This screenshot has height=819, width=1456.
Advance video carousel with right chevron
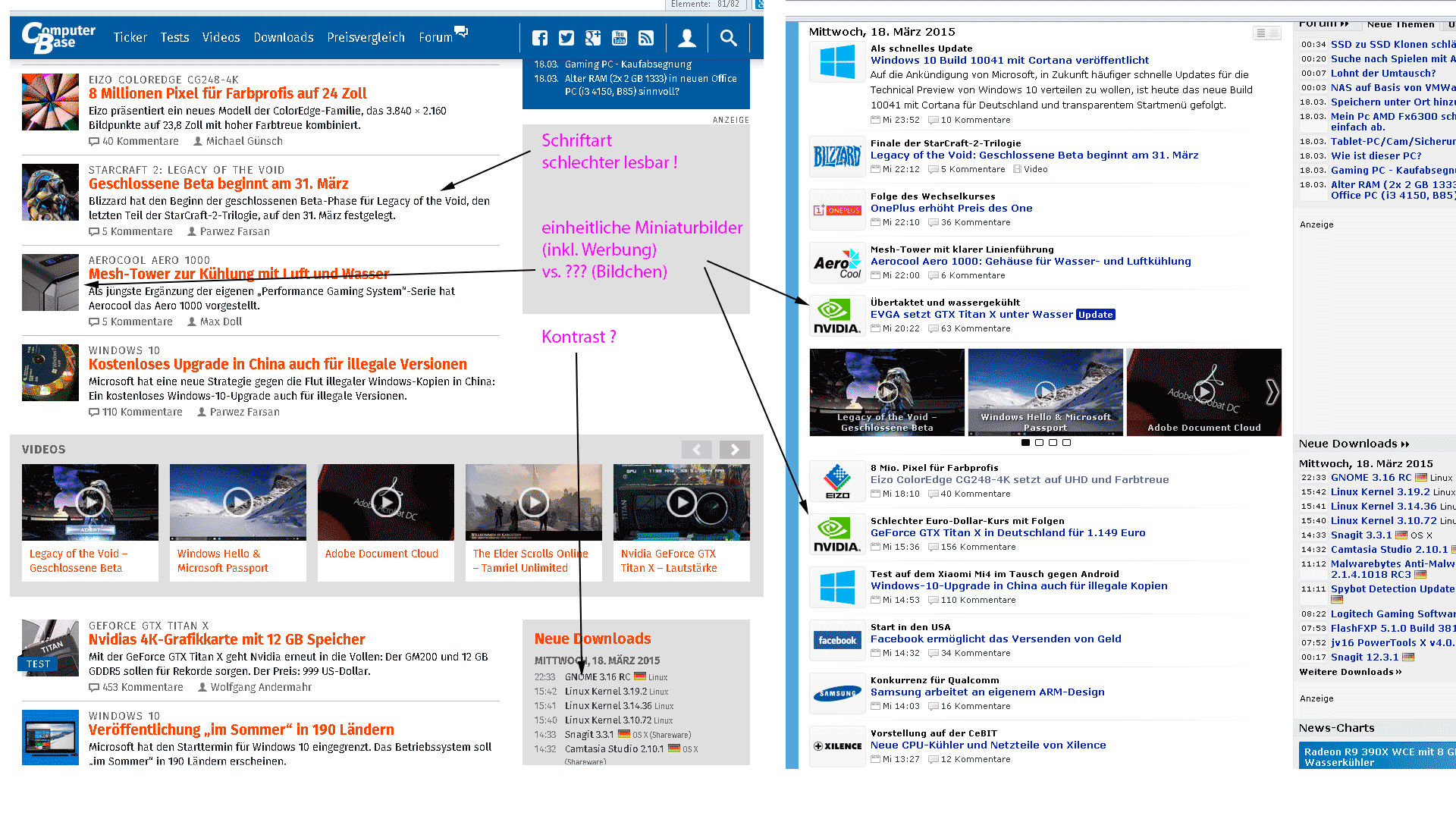coord(1272,392)
